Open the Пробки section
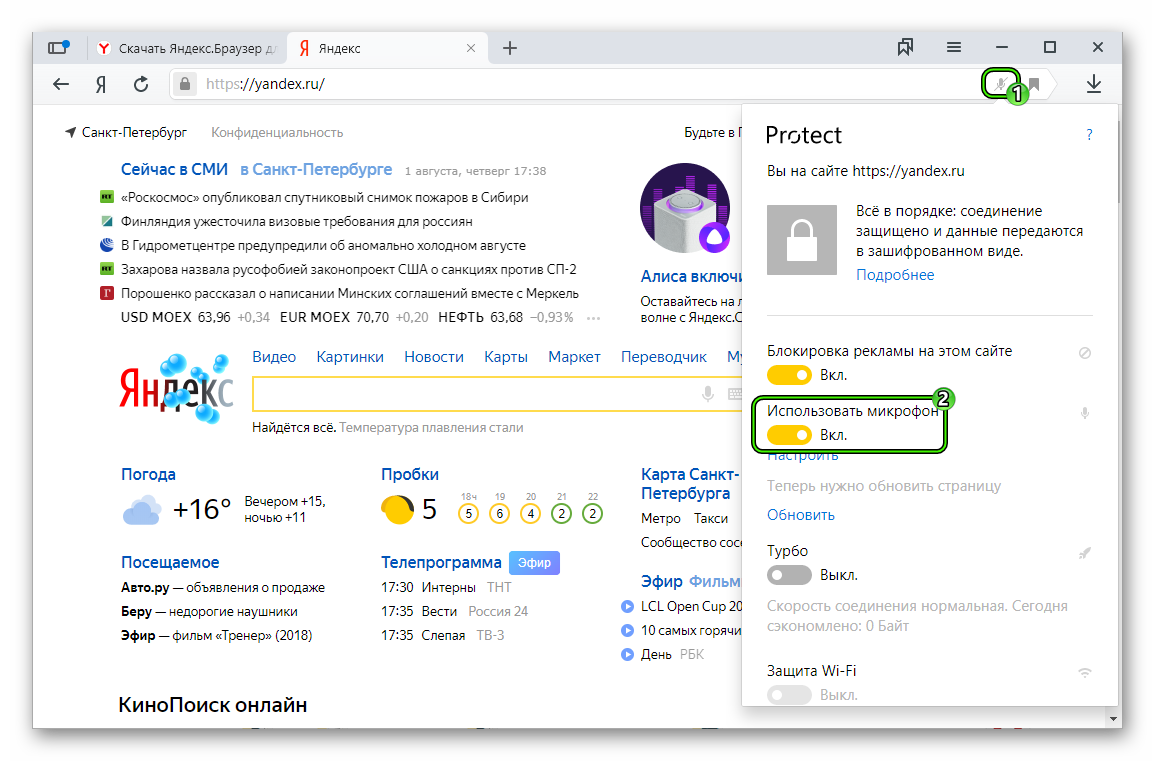 point(410,474)
